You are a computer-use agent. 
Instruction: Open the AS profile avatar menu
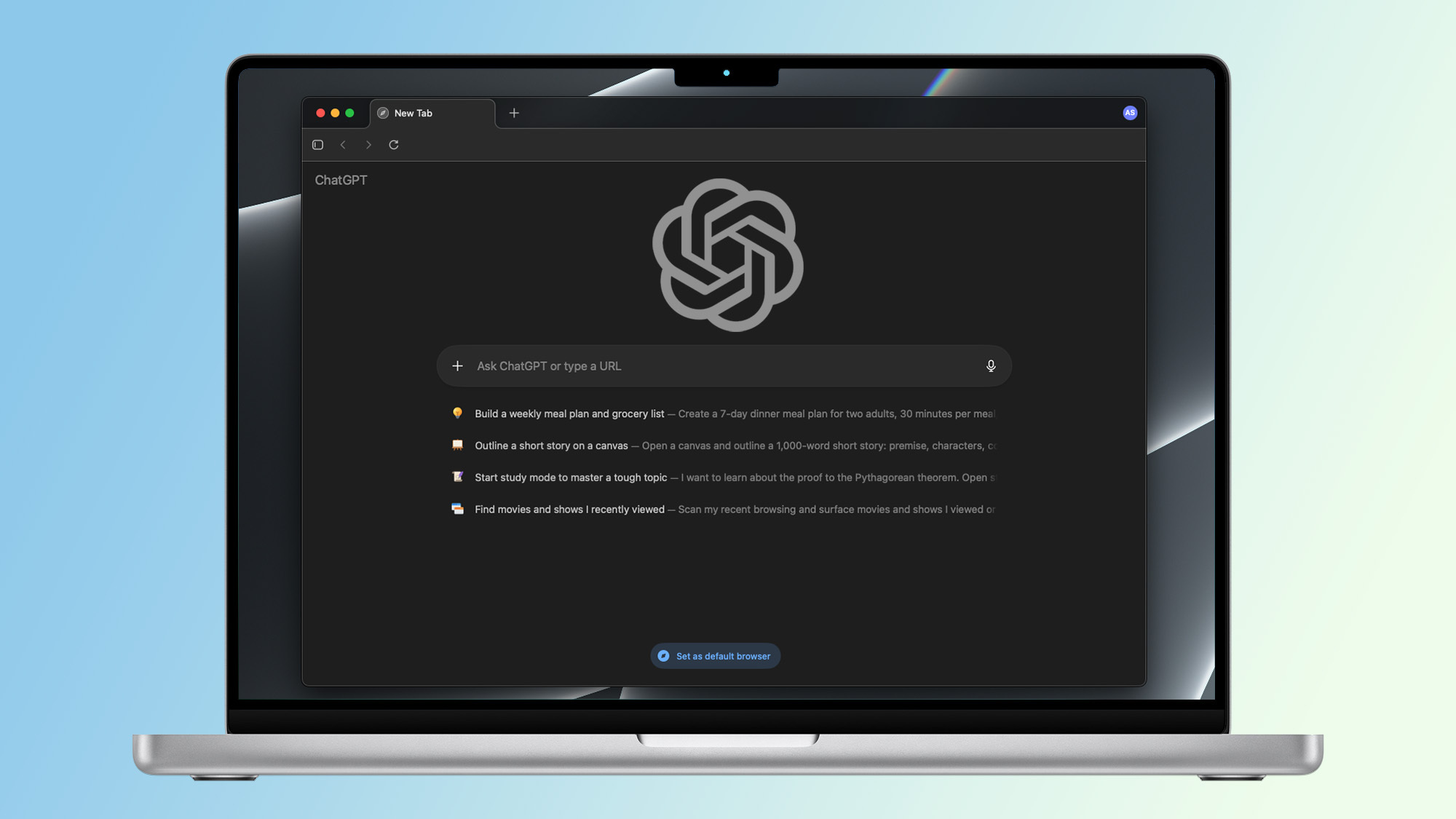coord(1130,112)
